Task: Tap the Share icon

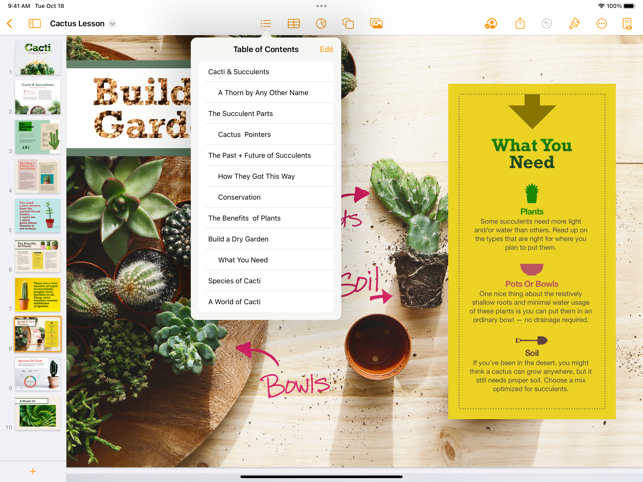Action: point(520,23)
